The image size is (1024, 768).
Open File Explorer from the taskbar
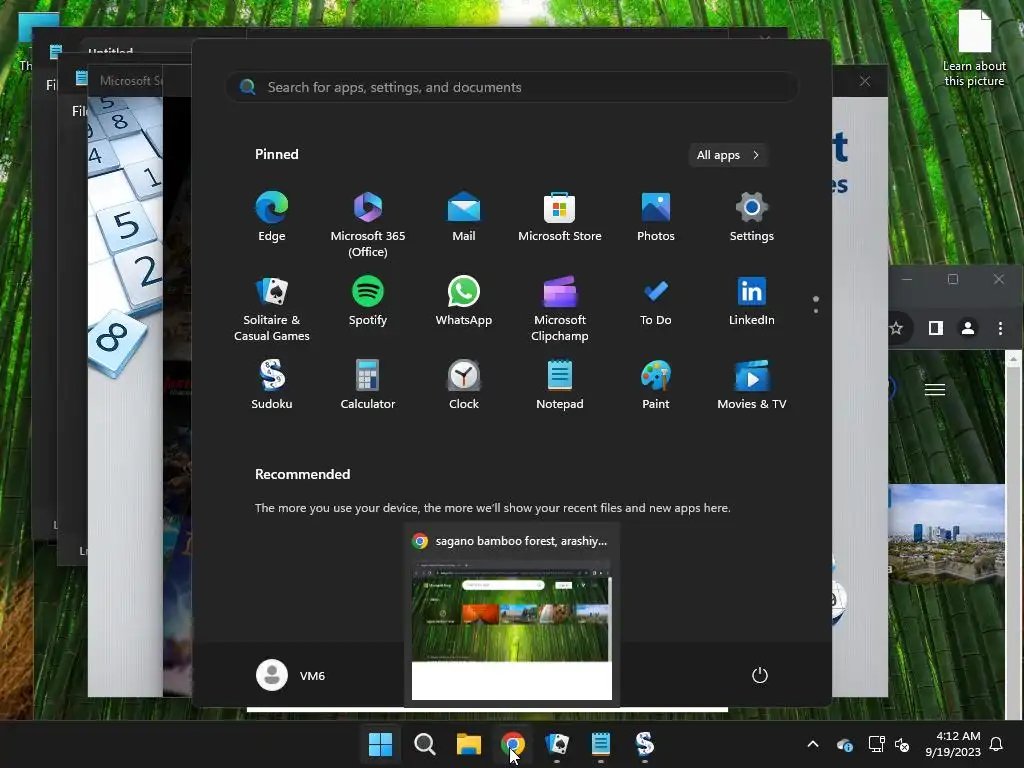[x=468, y=744]
